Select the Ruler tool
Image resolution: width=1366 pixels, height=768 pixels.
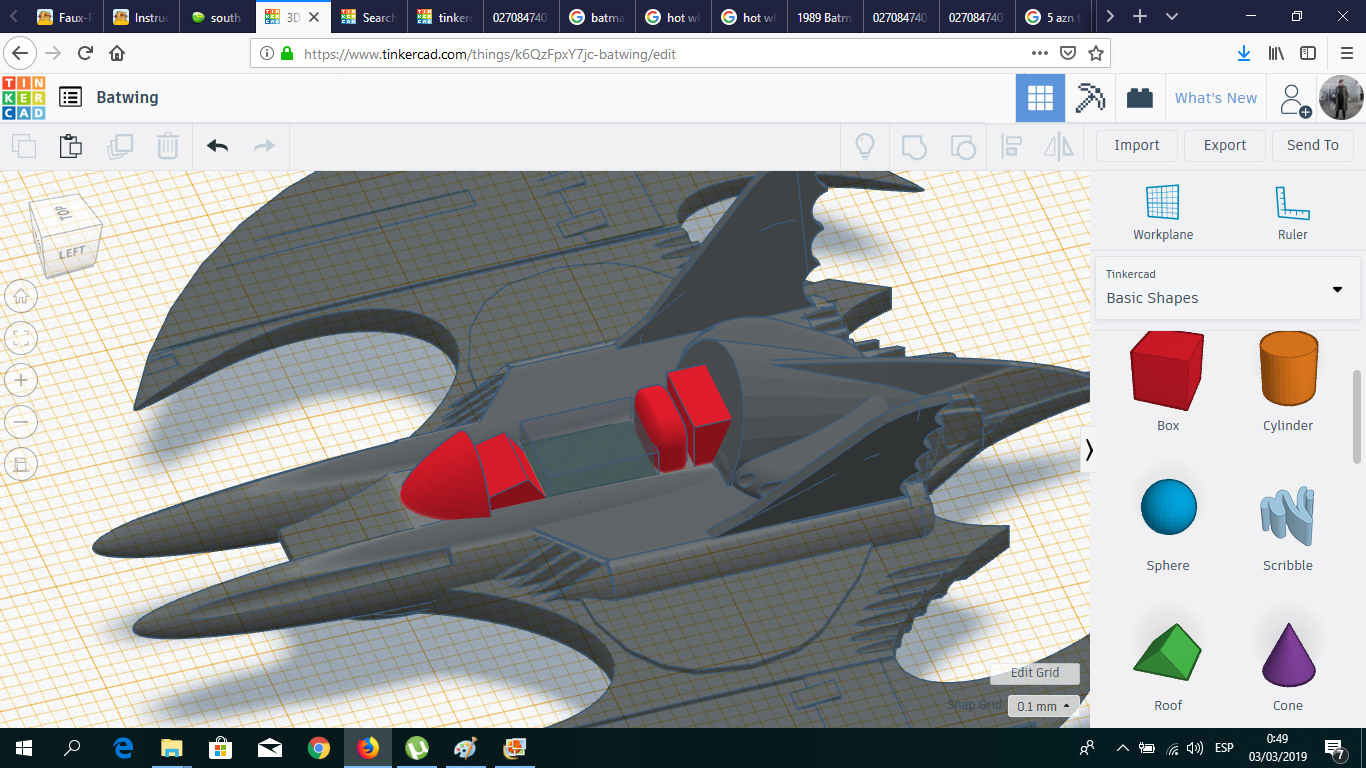[1292, 213]
